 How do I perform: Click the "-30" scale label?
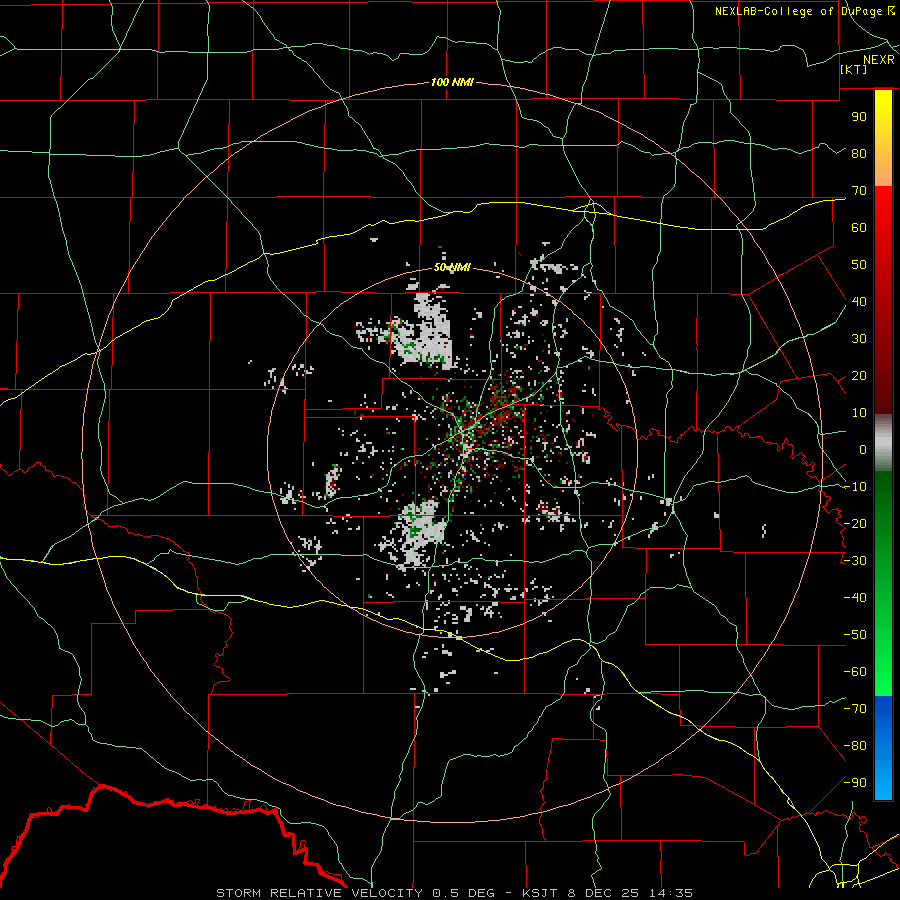[855, 561]
